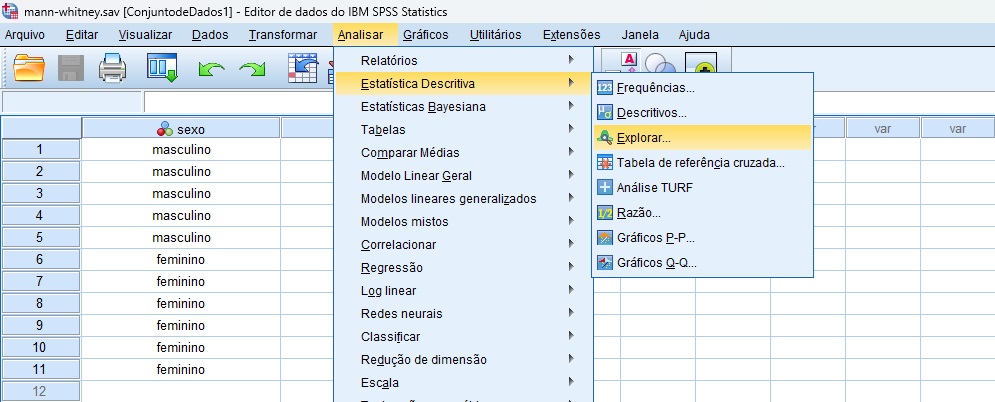The height and width of the screenshot is (402, 995).
Task: Open the Editar menu
Action: tap(82, 35)
